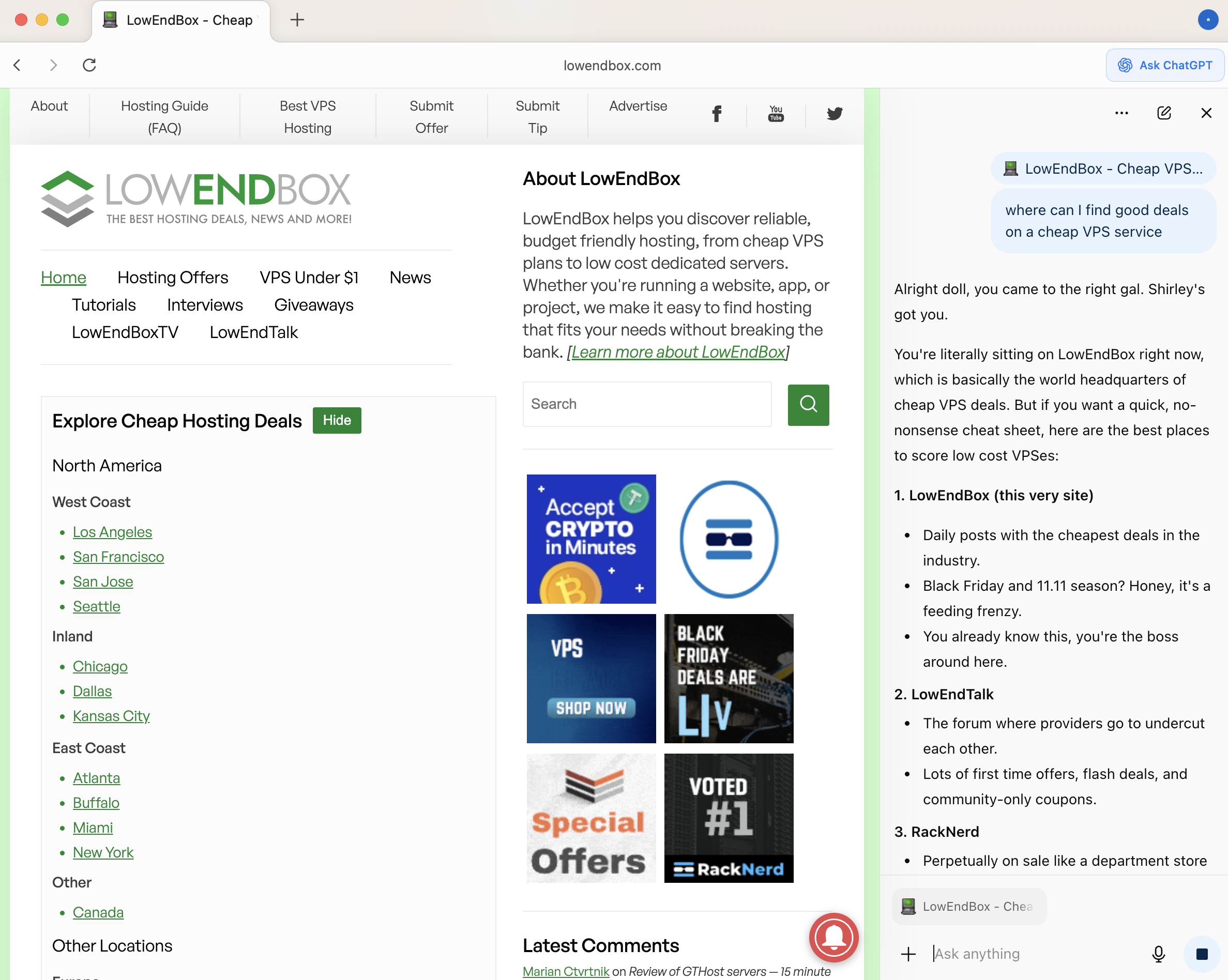Start a new chat with compose icon
The image size is (1228, 980).
tap(1164, 113)
